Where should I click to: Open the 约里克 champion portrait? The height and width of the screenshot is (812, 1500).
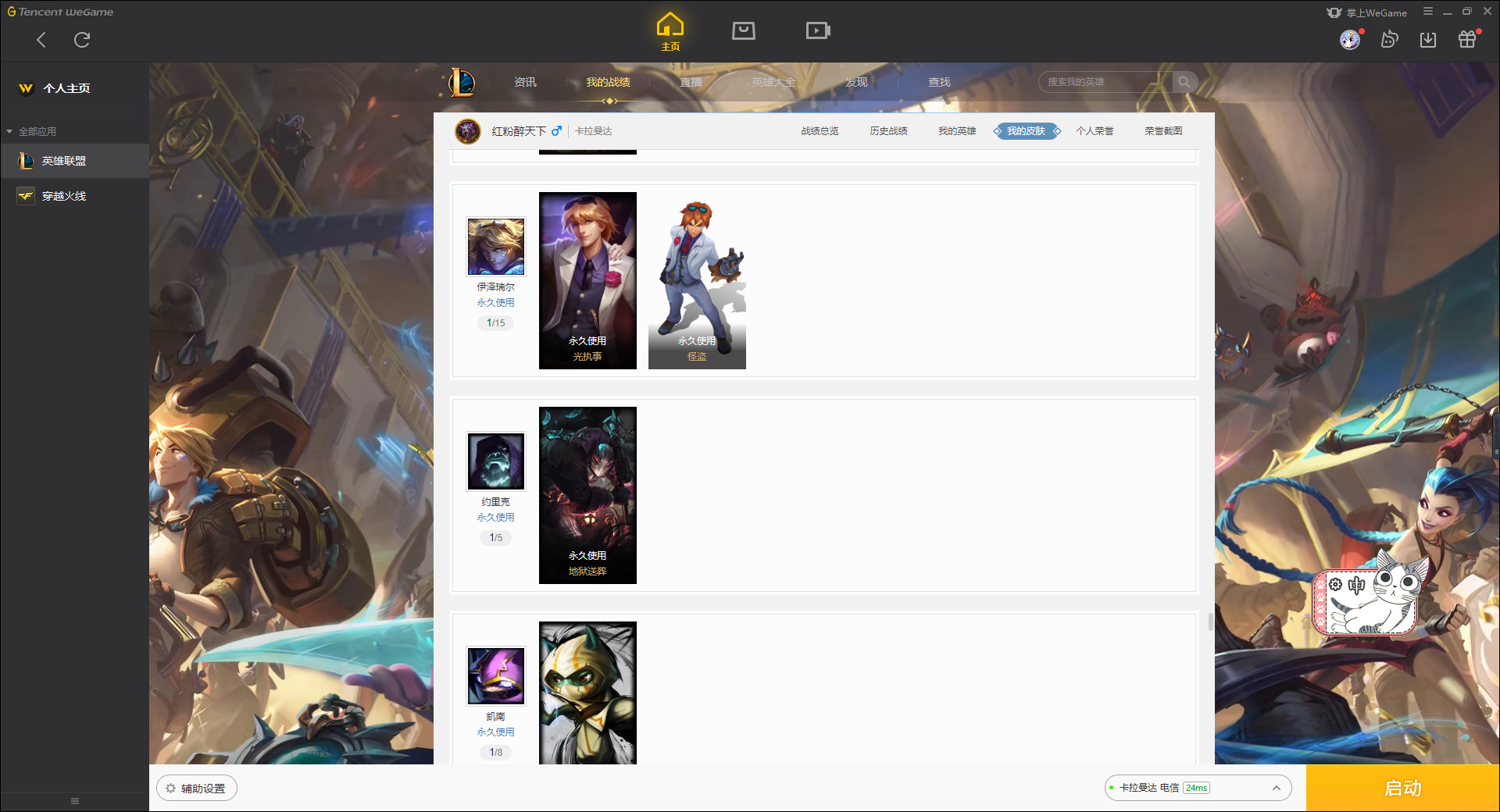[x=496, y=461]
